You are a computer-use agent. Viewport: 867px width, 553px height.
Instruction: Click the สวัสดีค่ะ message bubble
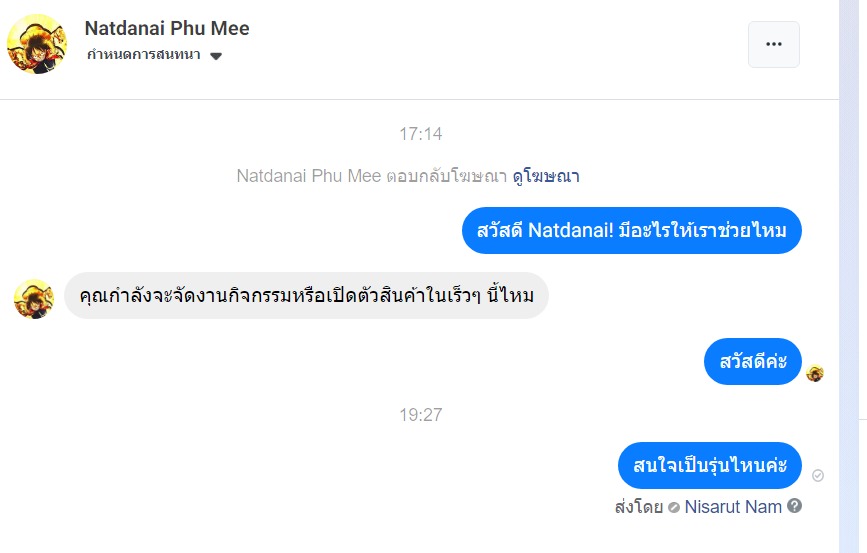(753, 361)
